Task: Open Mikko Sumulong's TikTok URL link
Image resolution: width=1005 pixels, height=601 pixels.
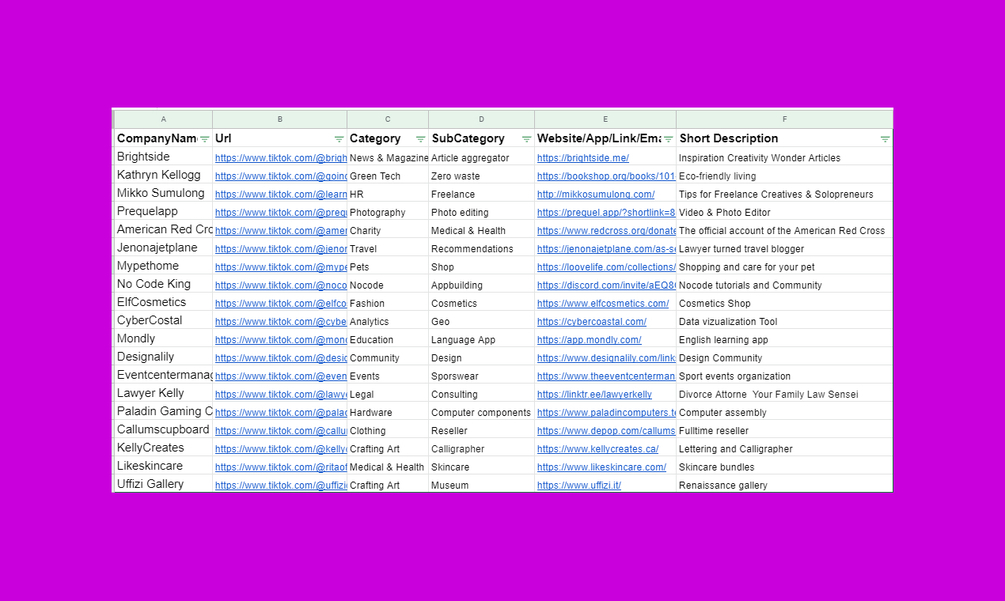Action: click(281, 194)
